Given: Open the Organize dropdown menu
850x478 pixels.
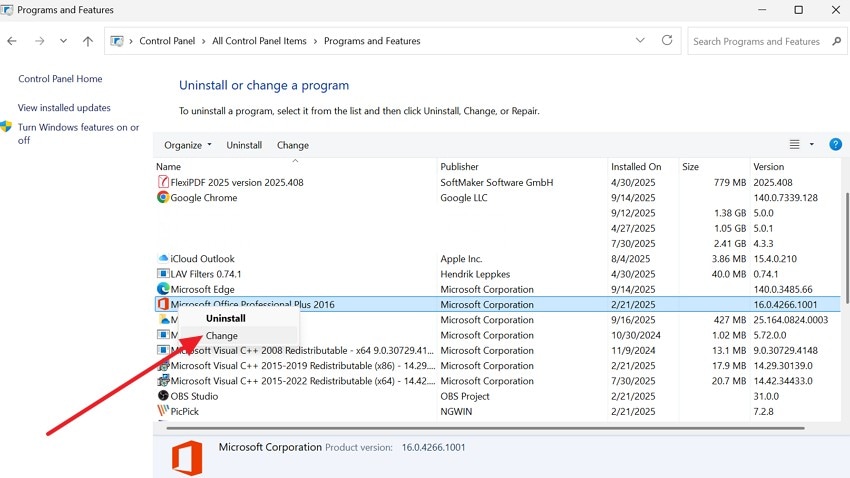Looking at the screenshot, I should click(188, 145).
